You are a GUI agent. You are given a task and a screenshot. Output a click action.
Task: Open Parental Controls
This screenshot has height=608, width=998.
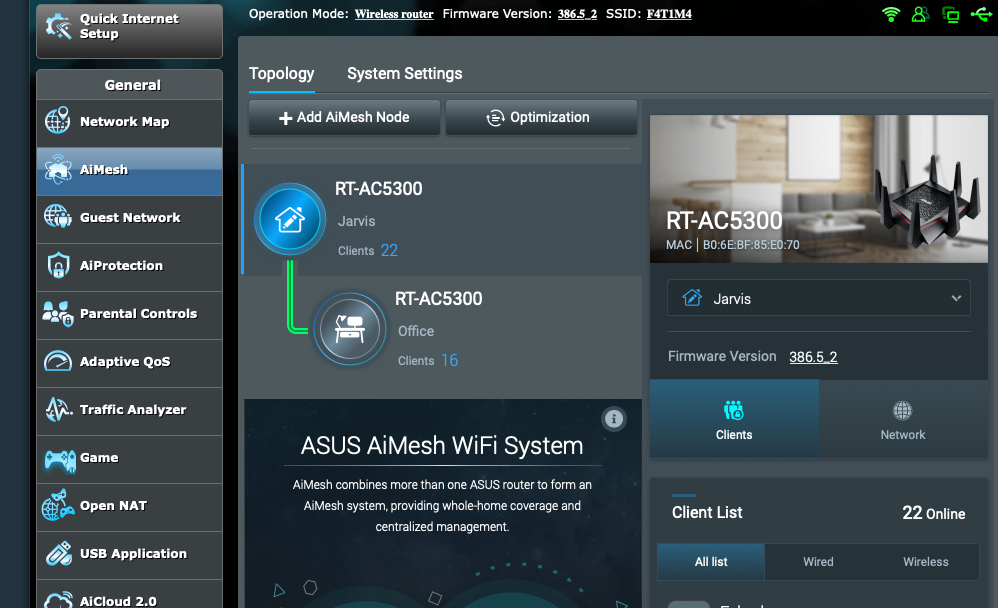129,316
